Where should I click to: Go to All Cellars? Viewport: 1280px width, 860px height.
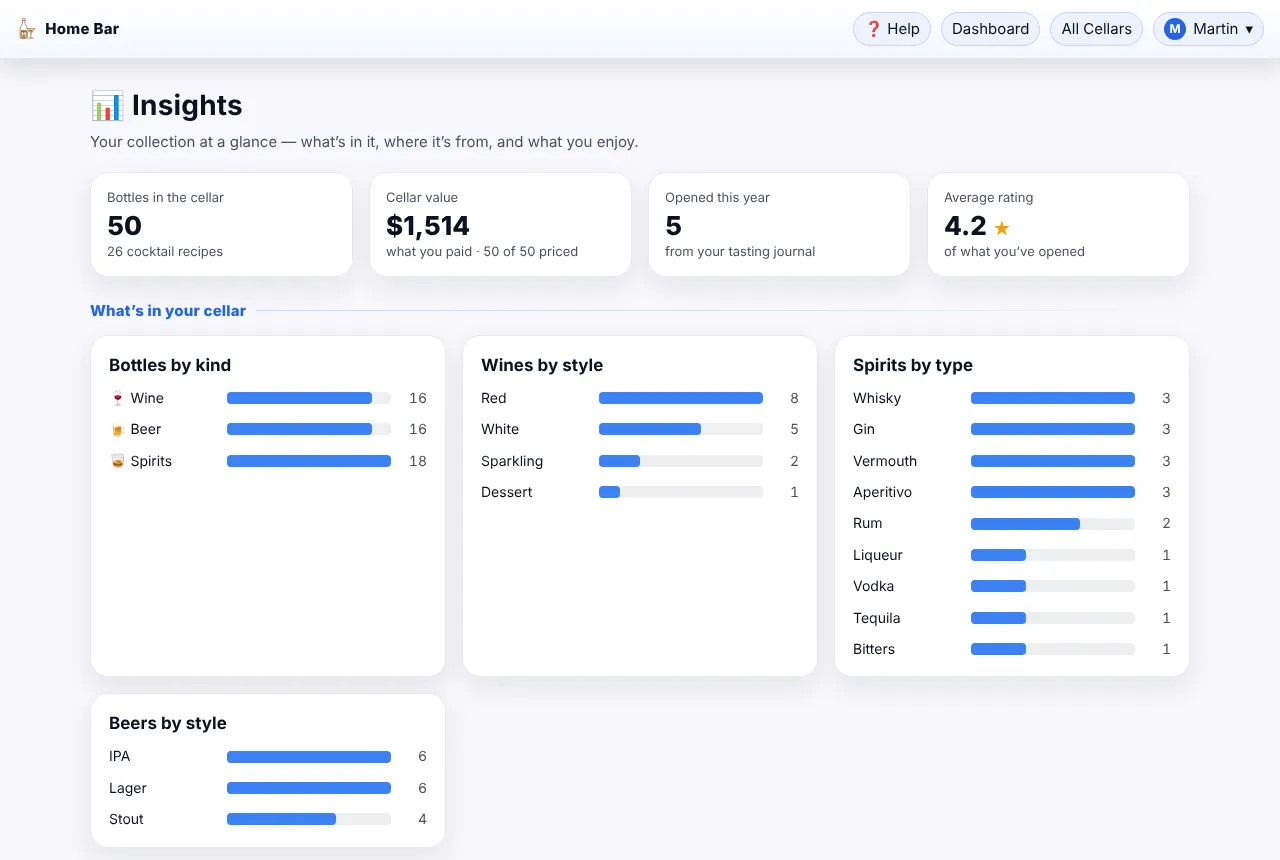tap(1096, 29)
